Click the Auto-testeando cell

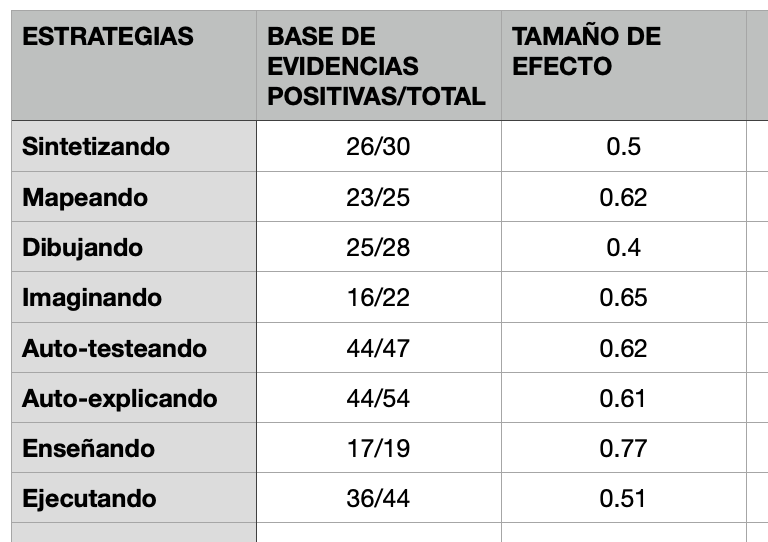(114, 349)
